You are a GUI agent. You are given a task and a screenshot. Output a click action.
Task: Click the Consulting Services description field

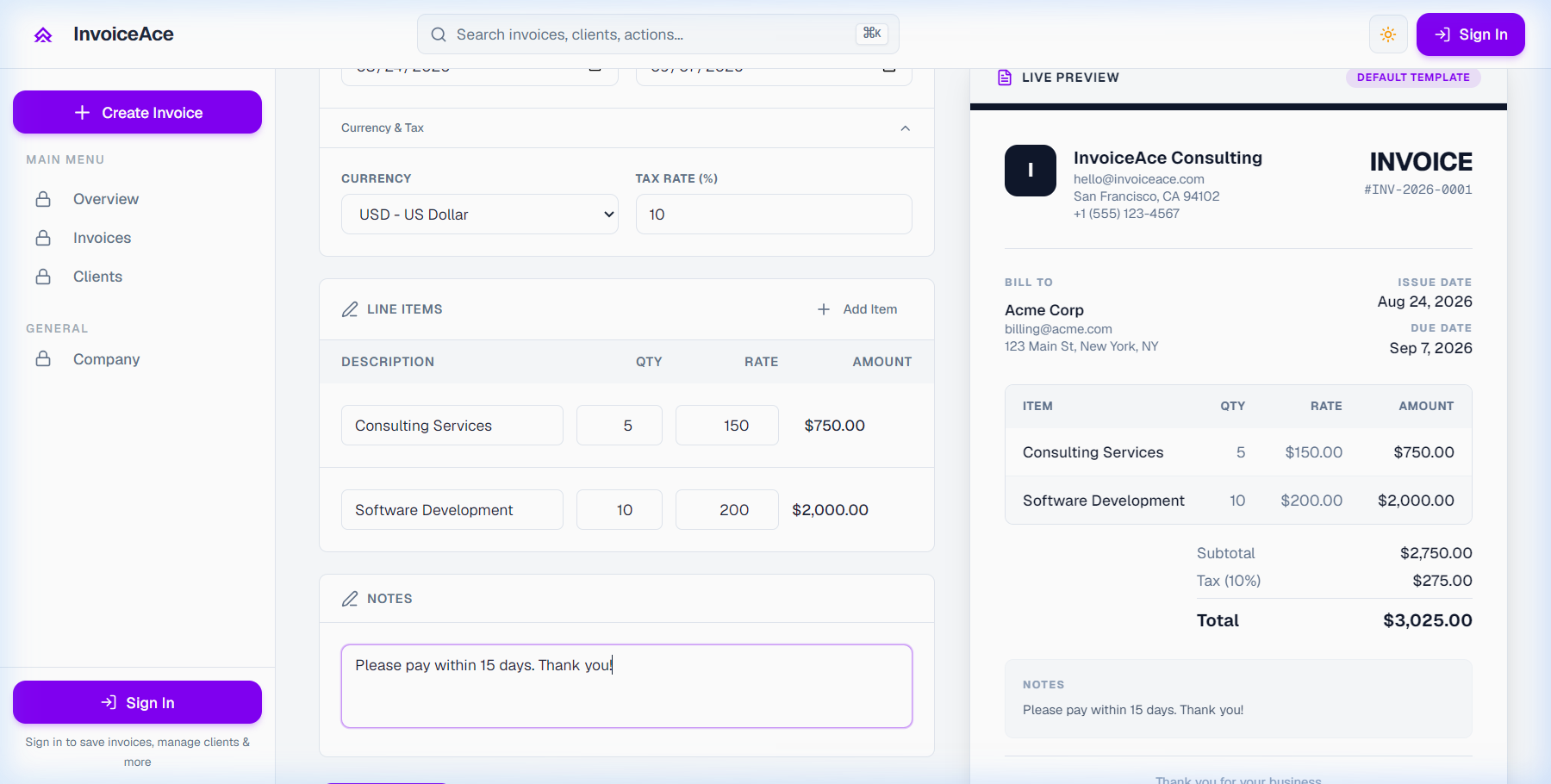click(x=452, y=426)
